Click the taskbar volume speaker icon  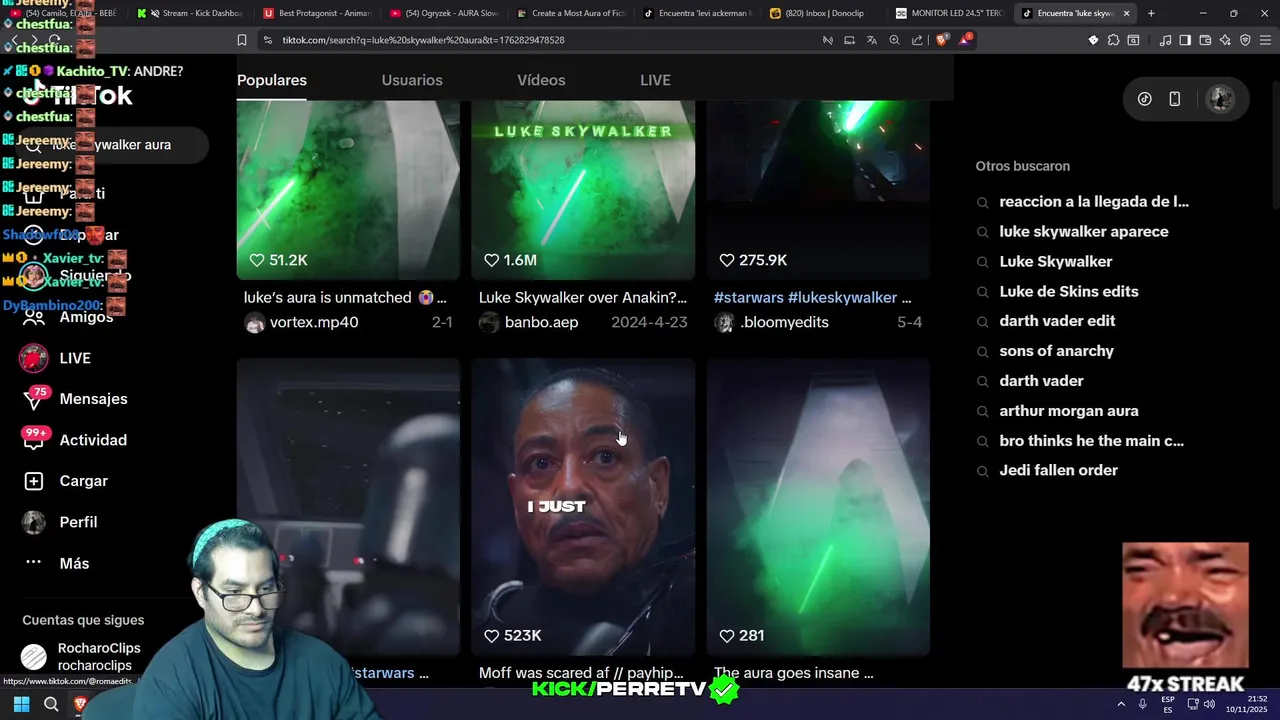tap(1209, 705)
